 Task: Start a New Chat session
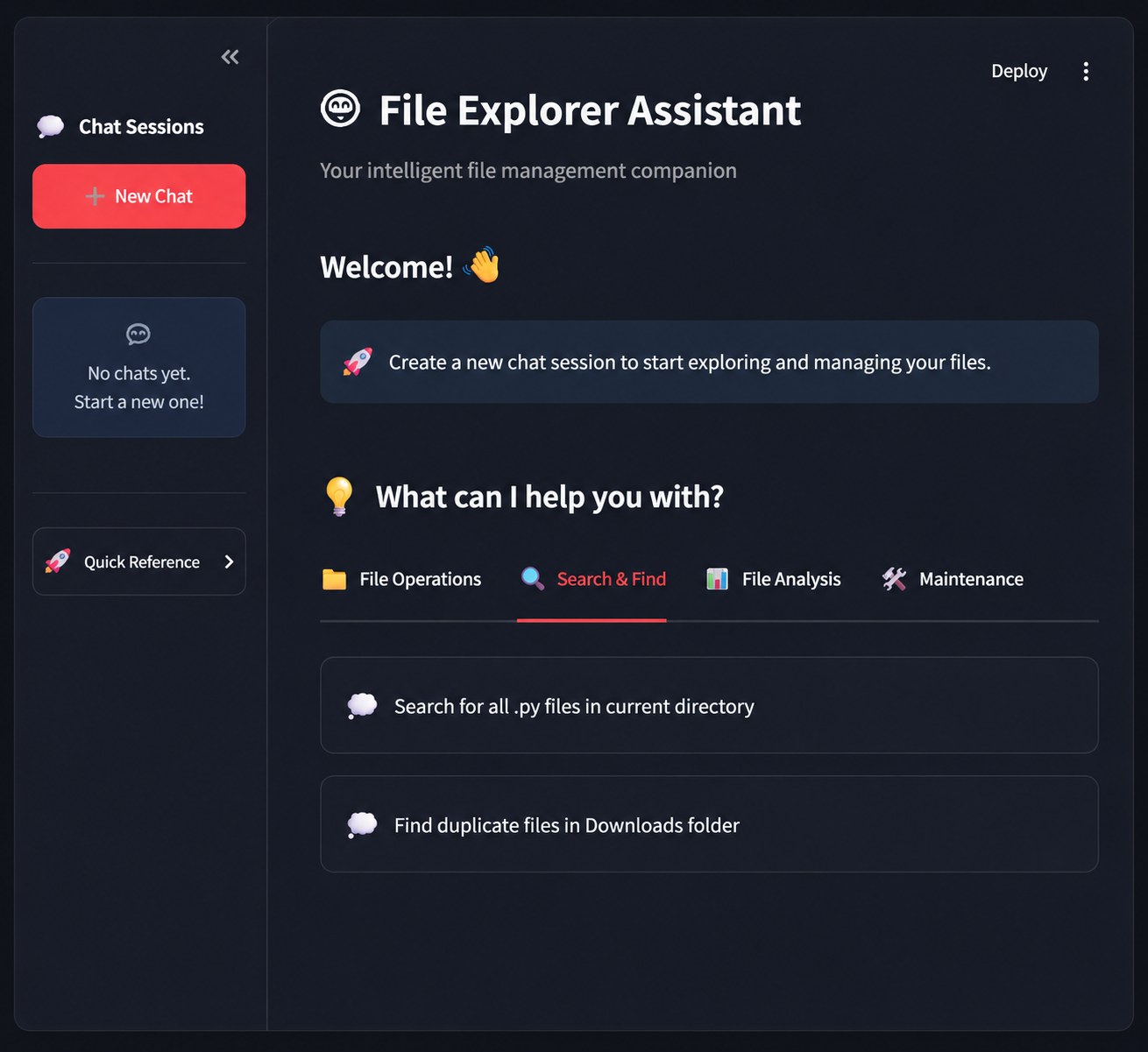click(x=139, y=196)
